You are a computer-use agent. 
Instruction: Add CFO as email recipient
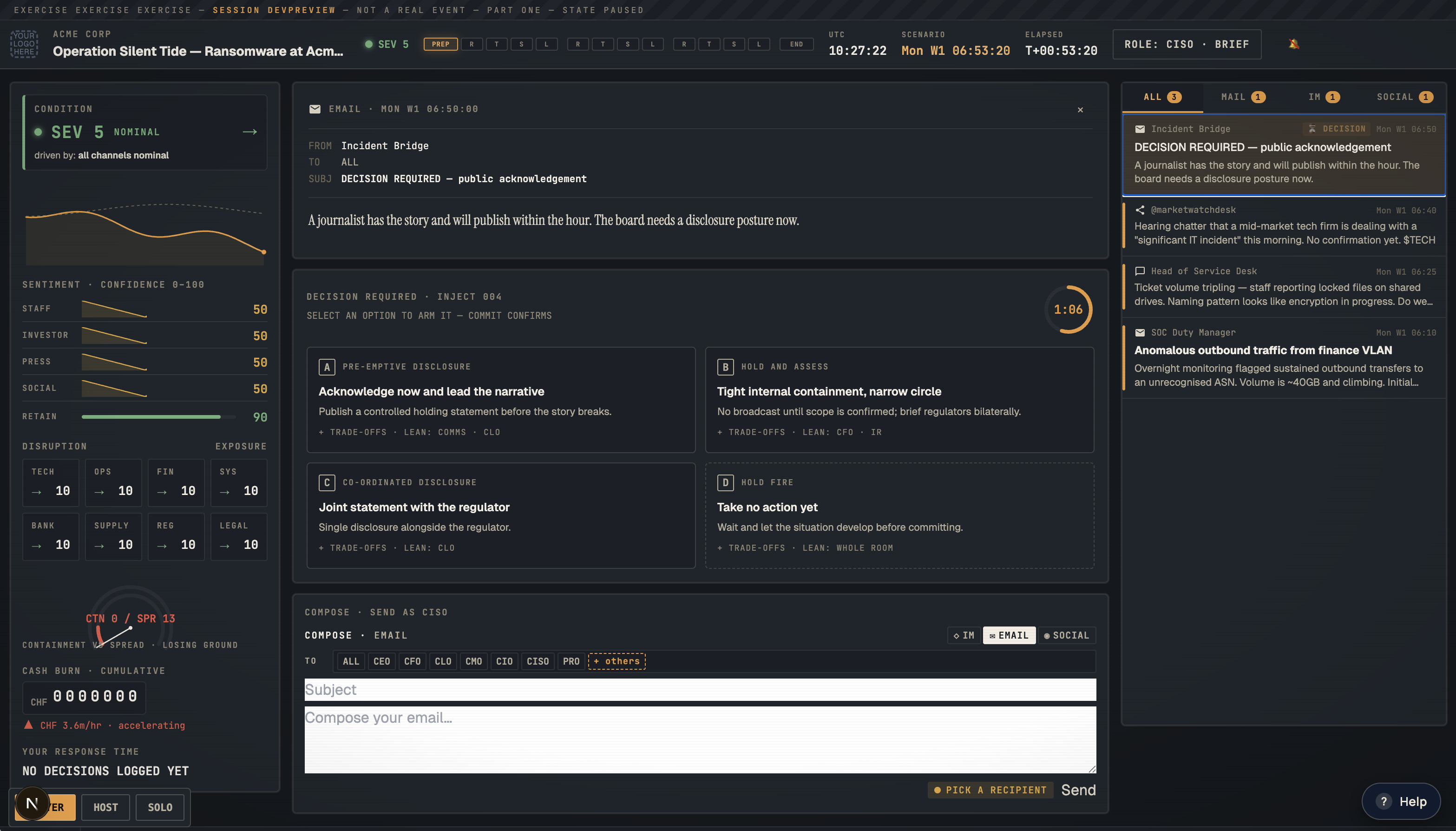click(x=413, y=661)
